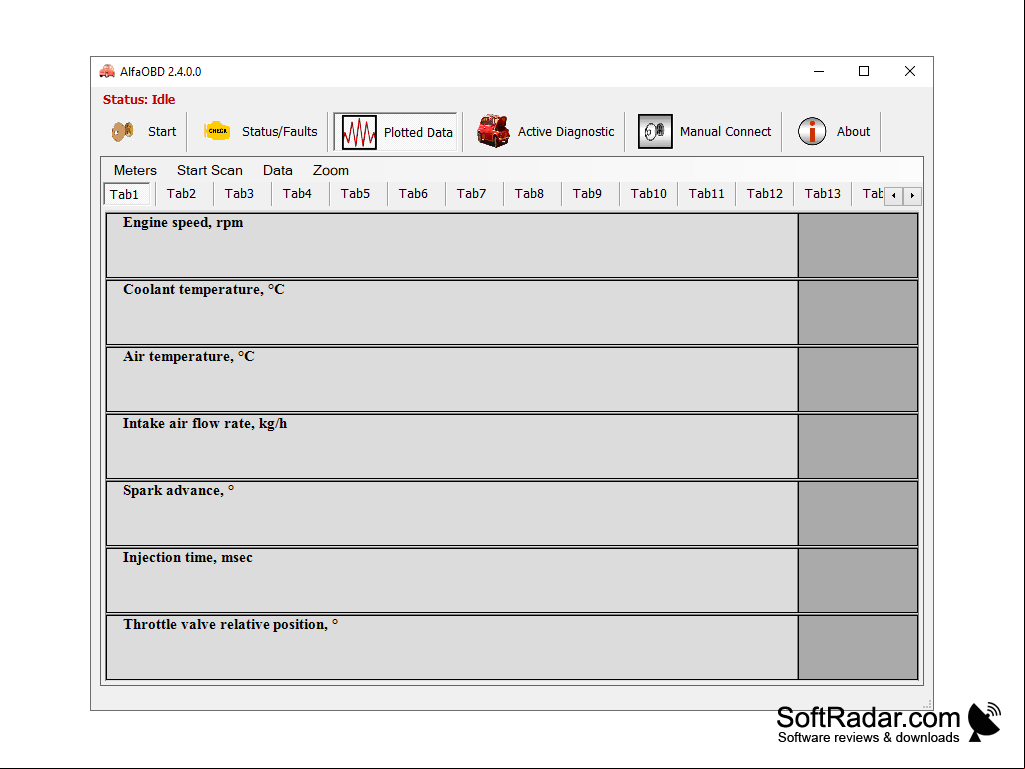Switch to Tab13

(822, 194)
